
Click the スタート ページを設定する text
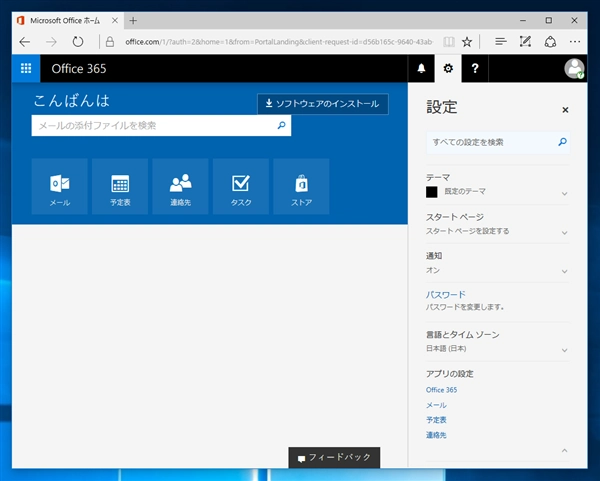pyautogui.click(x=468, y=231)
